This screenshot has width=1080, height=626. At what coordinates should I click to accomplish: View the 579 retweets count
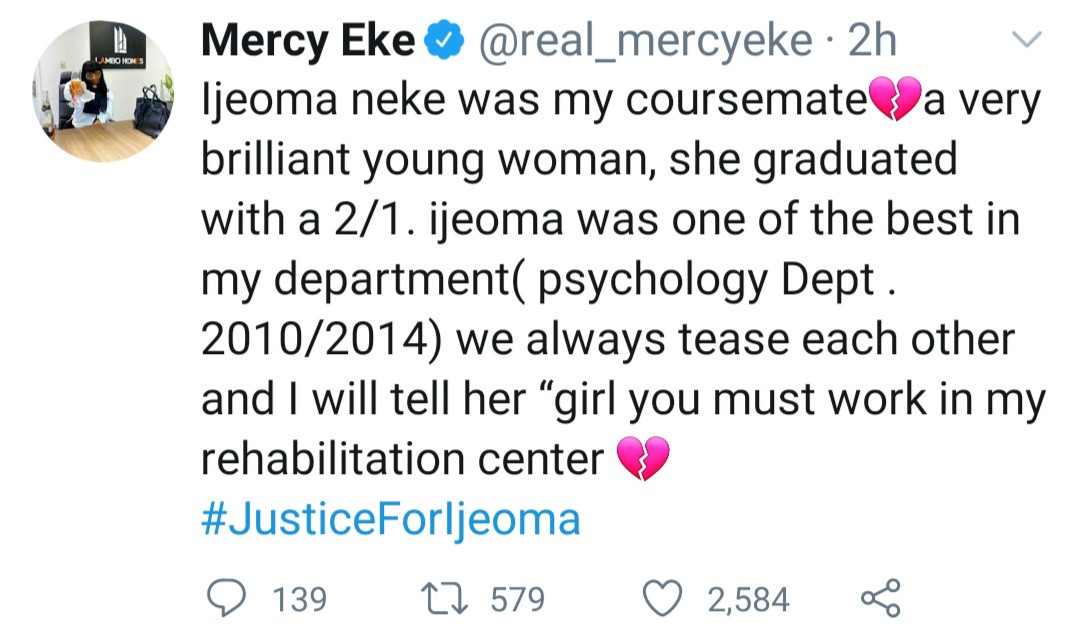tap(518, 599)
